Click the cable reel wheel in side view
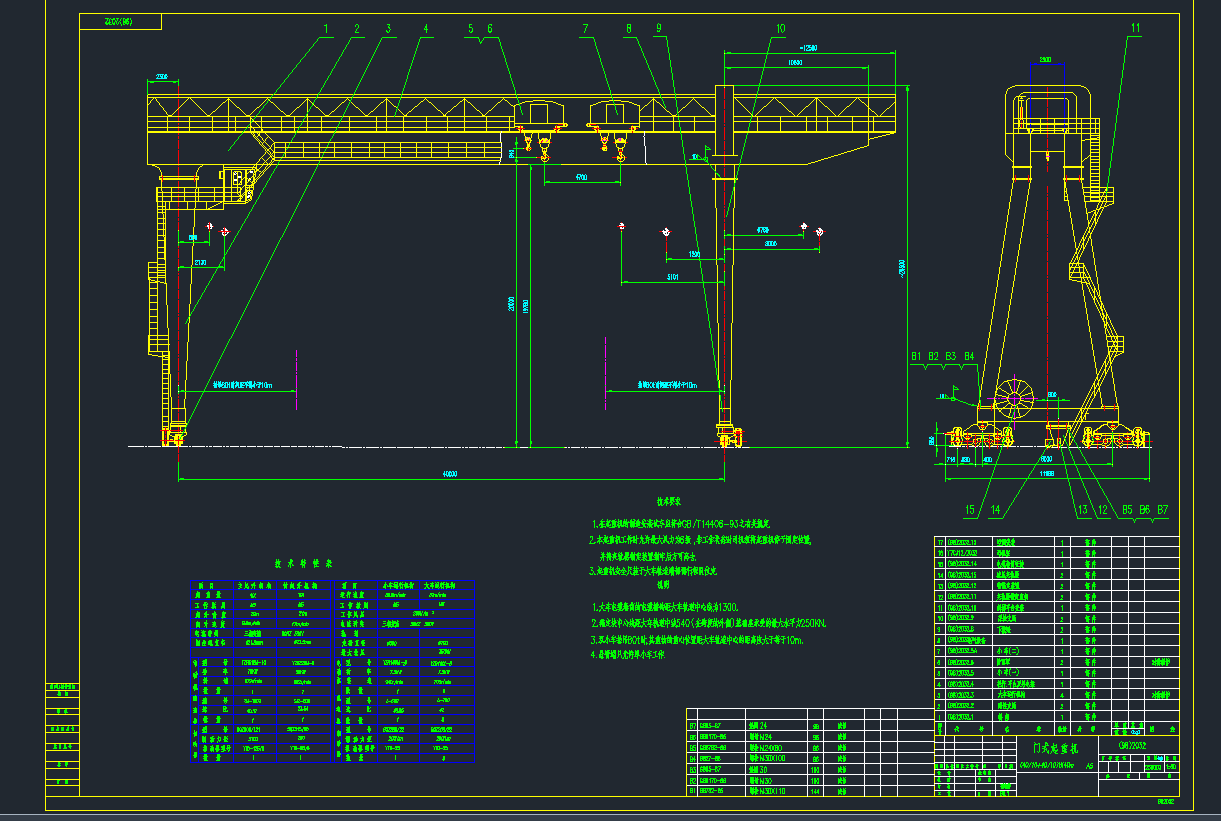This screenshot has width=1221, height=821. (1013, 399)
